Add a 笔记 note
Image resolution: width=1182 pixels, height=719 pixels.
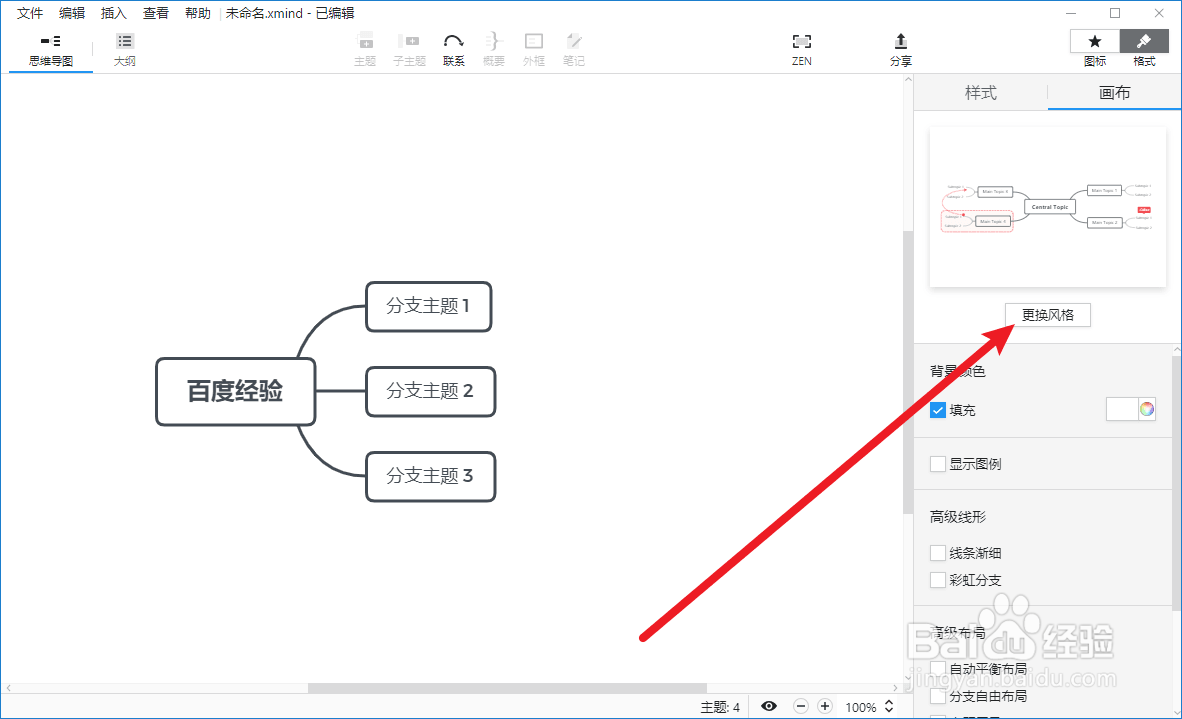(x=574, y=50)
